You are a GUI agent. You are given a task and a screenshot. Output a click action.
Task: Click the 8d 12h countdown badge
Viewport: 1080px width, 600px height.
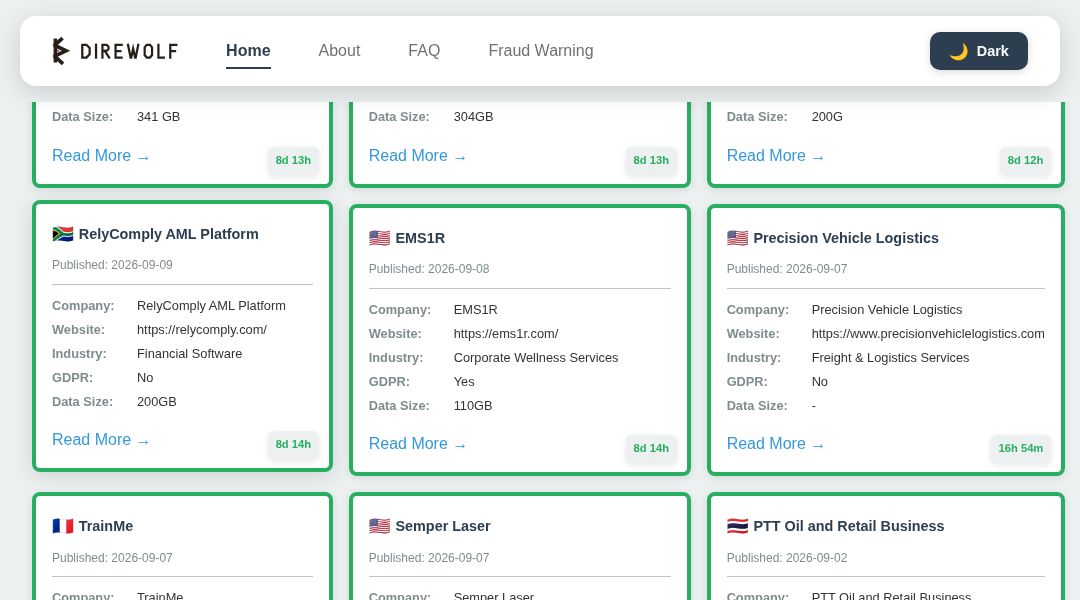click(x=1025, y=161)
